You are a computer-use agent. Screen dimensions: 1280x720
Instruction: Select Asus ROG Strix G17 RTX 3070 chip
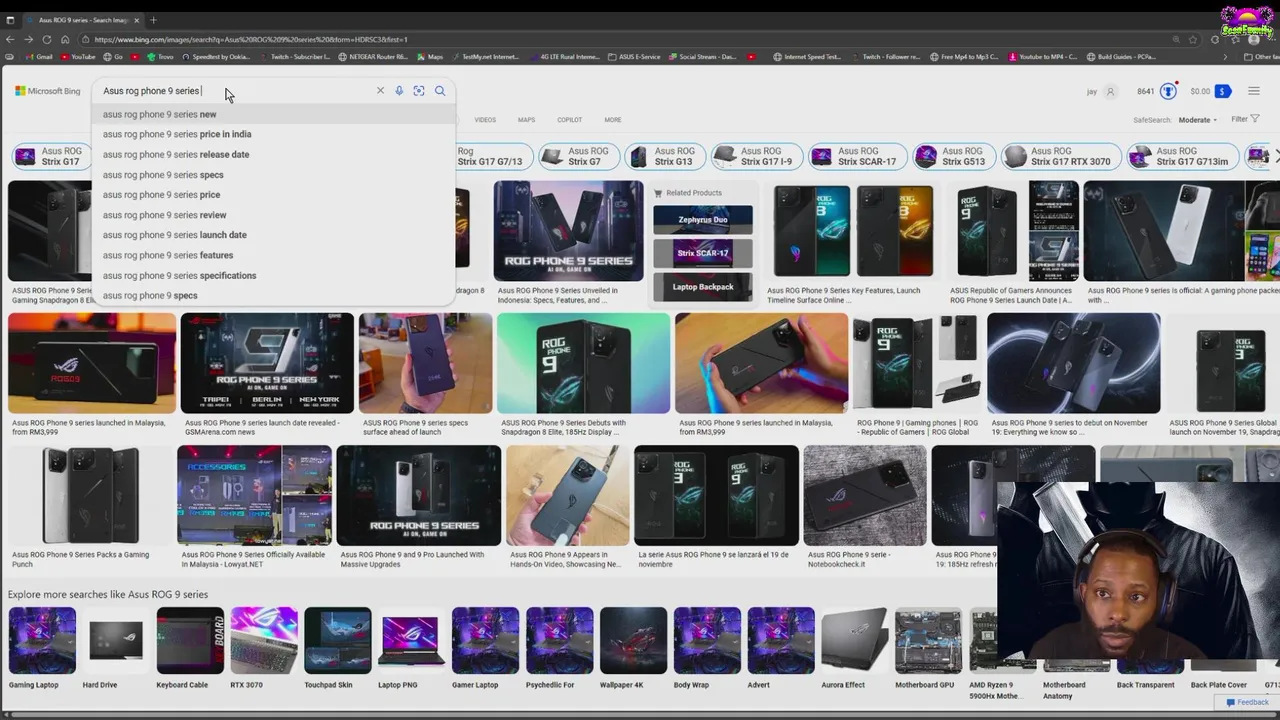tap(1059, 156)
